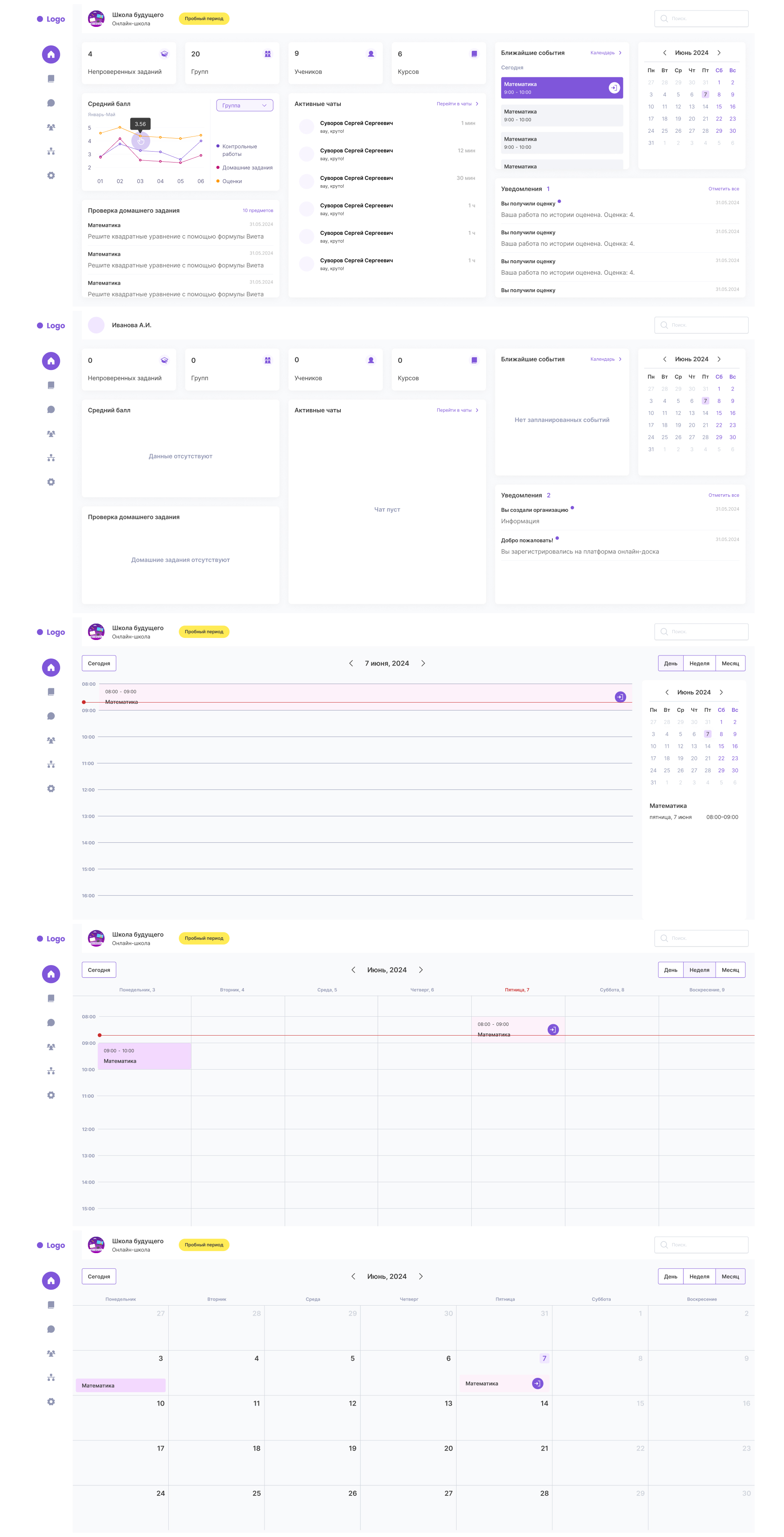Open chats via the speech bubble sidebar icon
This screenshot has height=1537, width=784.
(x=51, y=102)
